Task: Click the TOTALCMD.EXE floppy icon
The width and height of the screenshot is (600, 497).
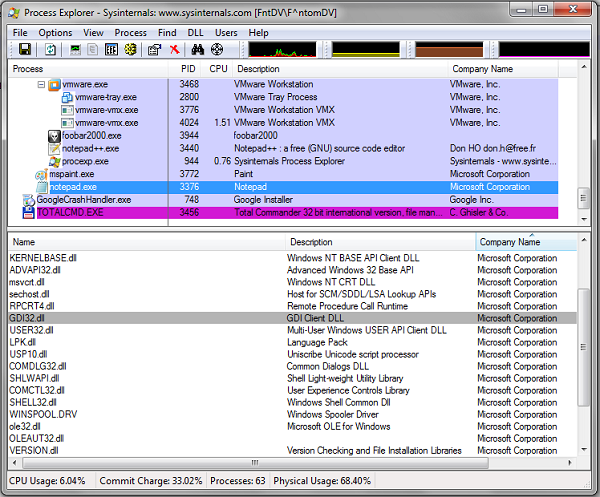Action: click(29, 213)
